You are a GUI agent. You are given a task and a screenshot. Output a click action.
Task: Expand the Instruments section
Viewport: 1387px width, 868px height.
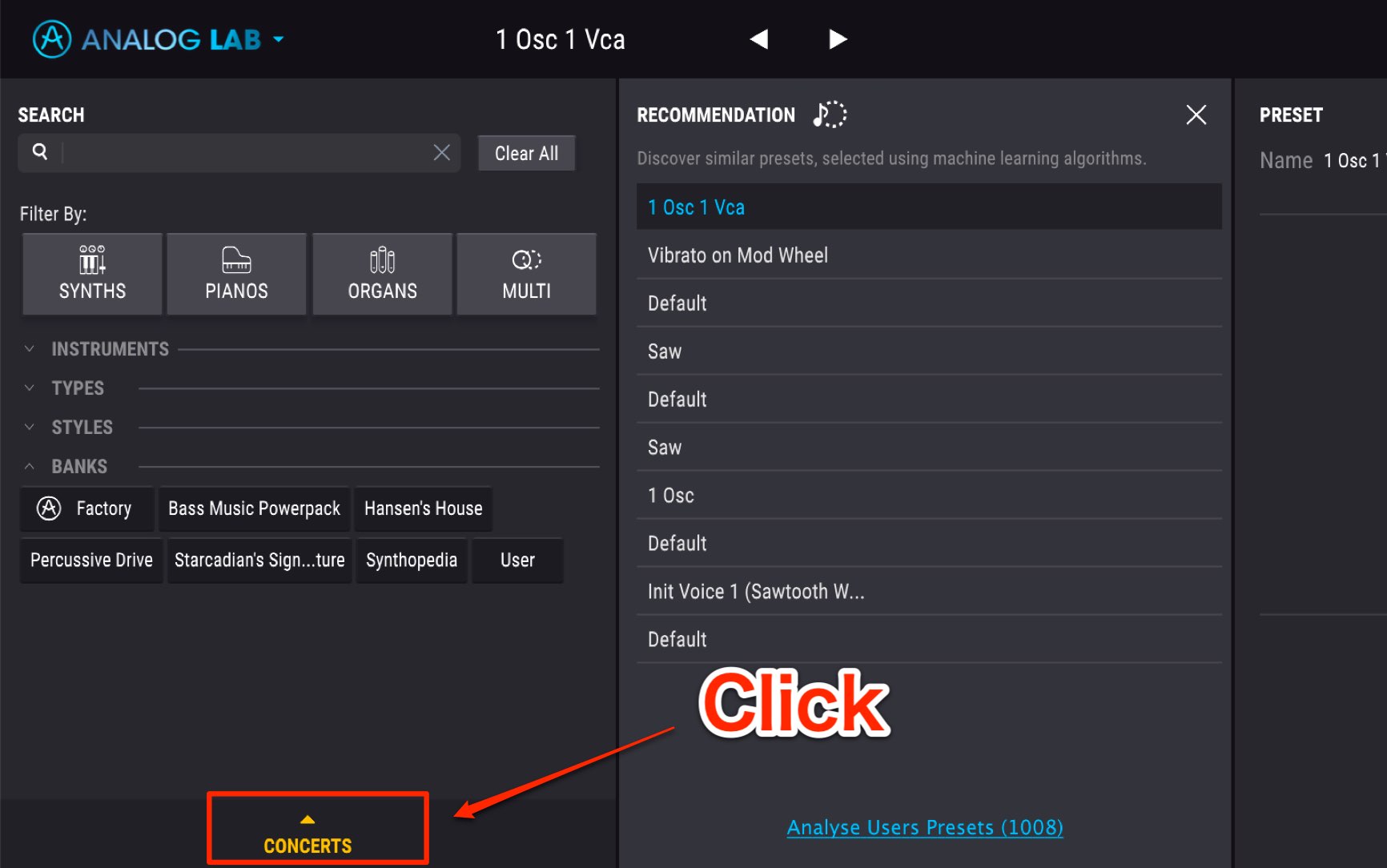(30, 349)
